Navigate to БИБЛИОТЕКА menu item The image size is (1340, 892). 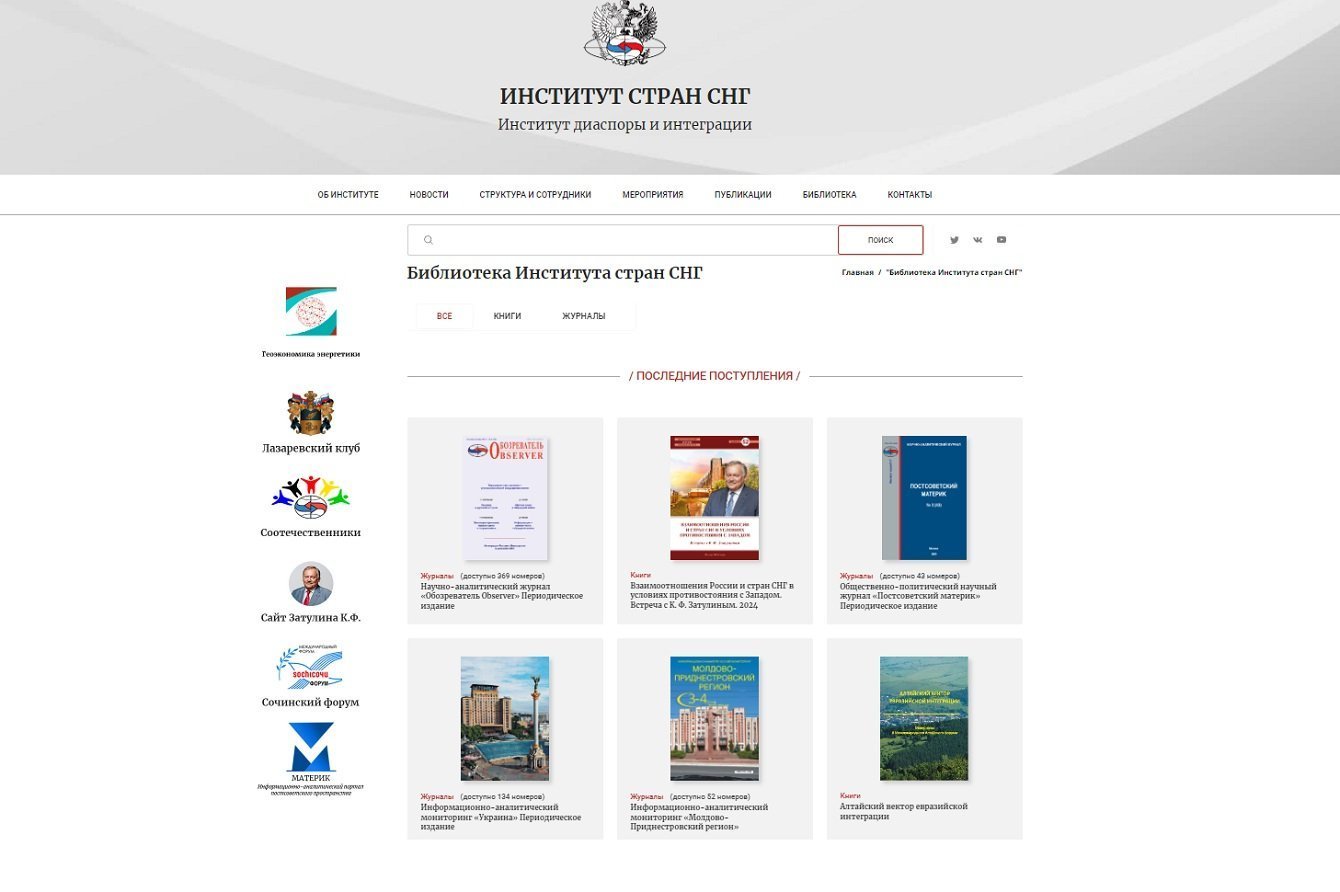[829, 195]
